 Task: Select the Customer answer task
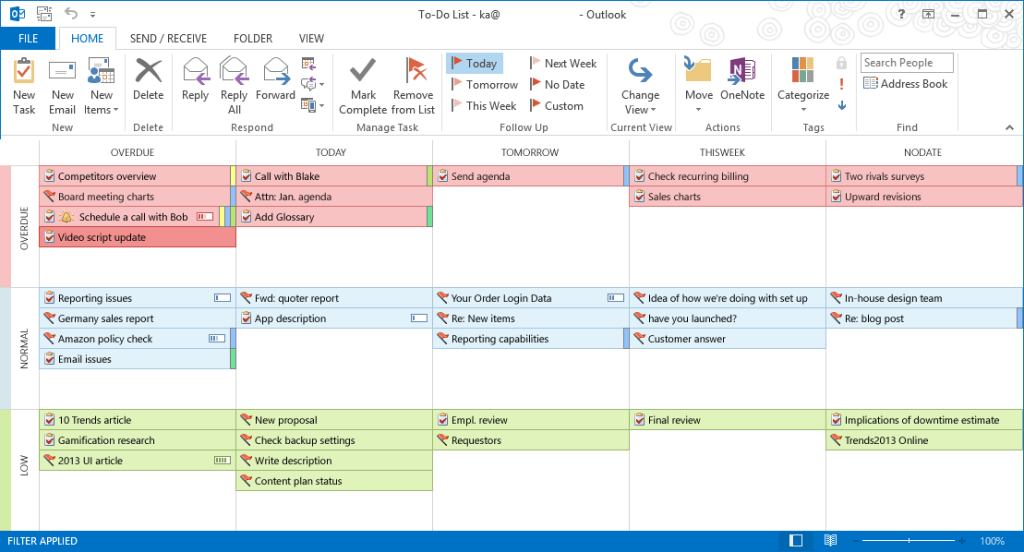728,338
